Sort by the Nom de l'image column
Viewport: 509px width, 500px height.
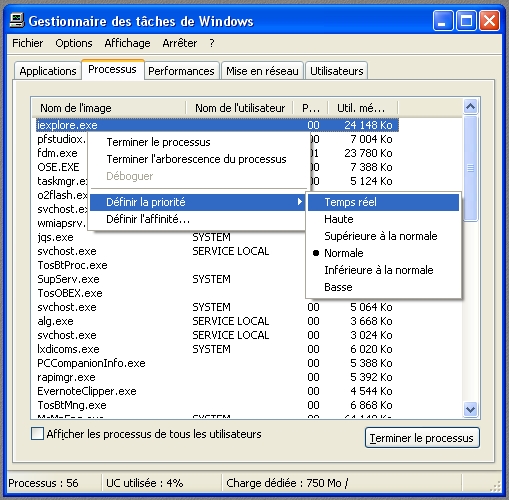tap(109, 108)
